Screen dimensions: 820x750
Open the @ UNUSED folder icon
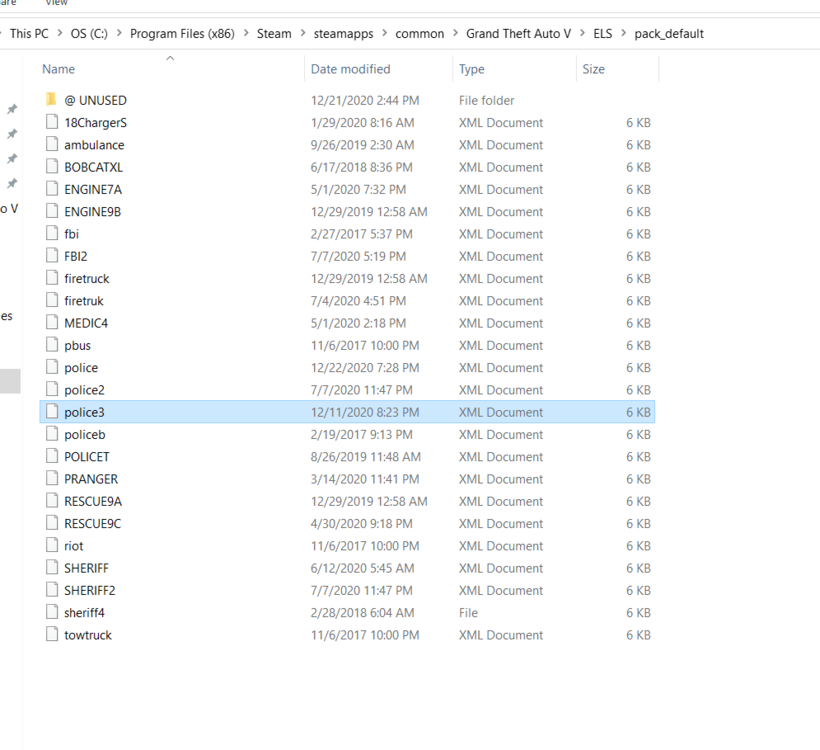pos(51,99)
